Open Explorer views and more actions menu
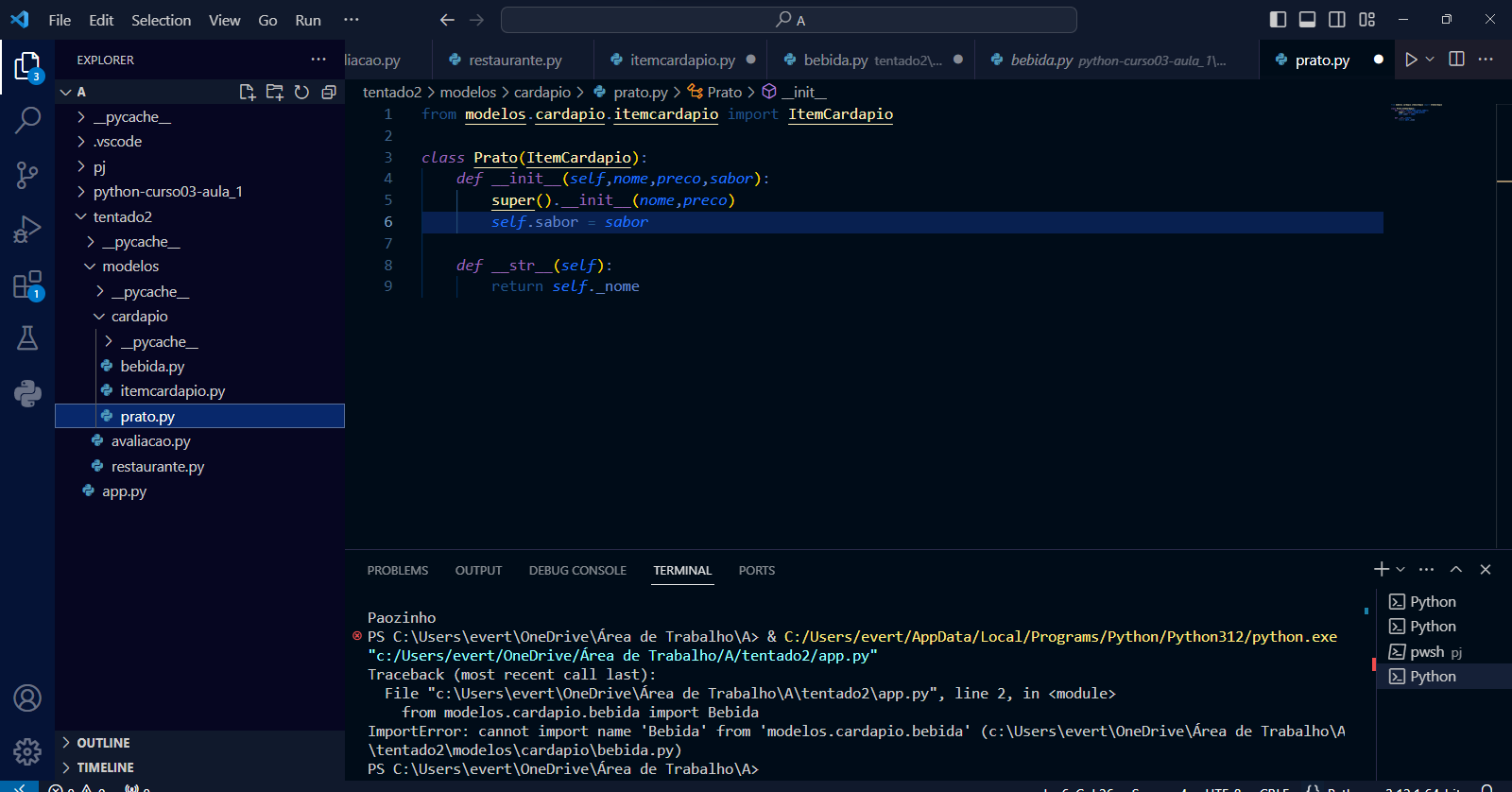1512x792 pixels. [x=318, y=60]
